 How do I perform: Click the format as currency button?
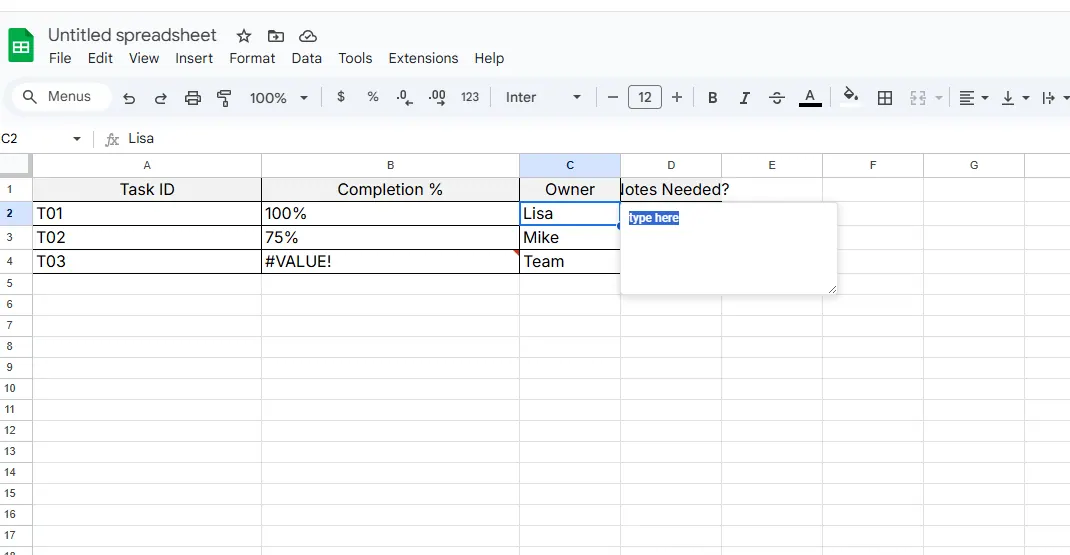pyautogui.click(x=341, y=98)
